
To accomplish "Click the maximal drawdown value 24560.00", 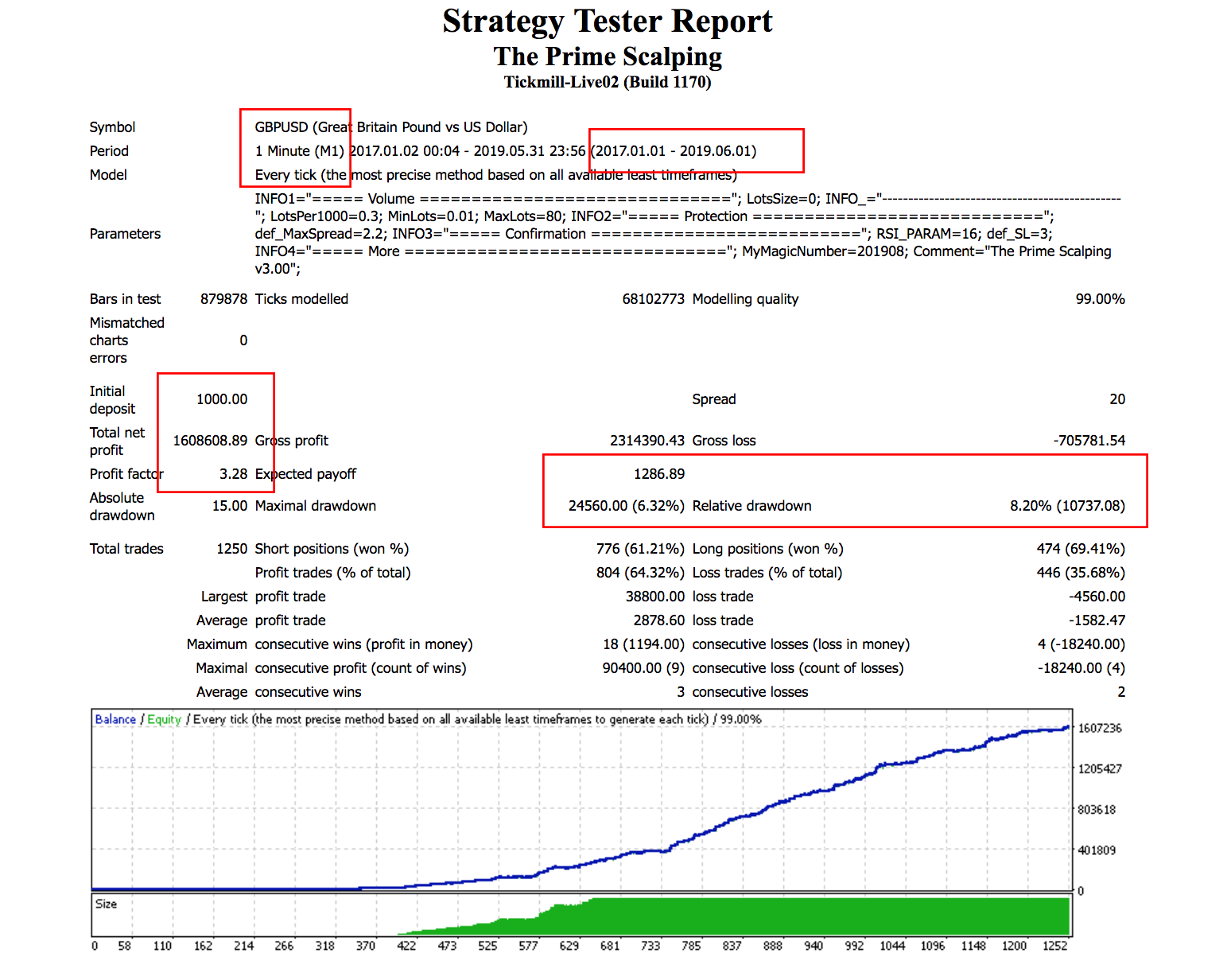I will tap(598, 506).
